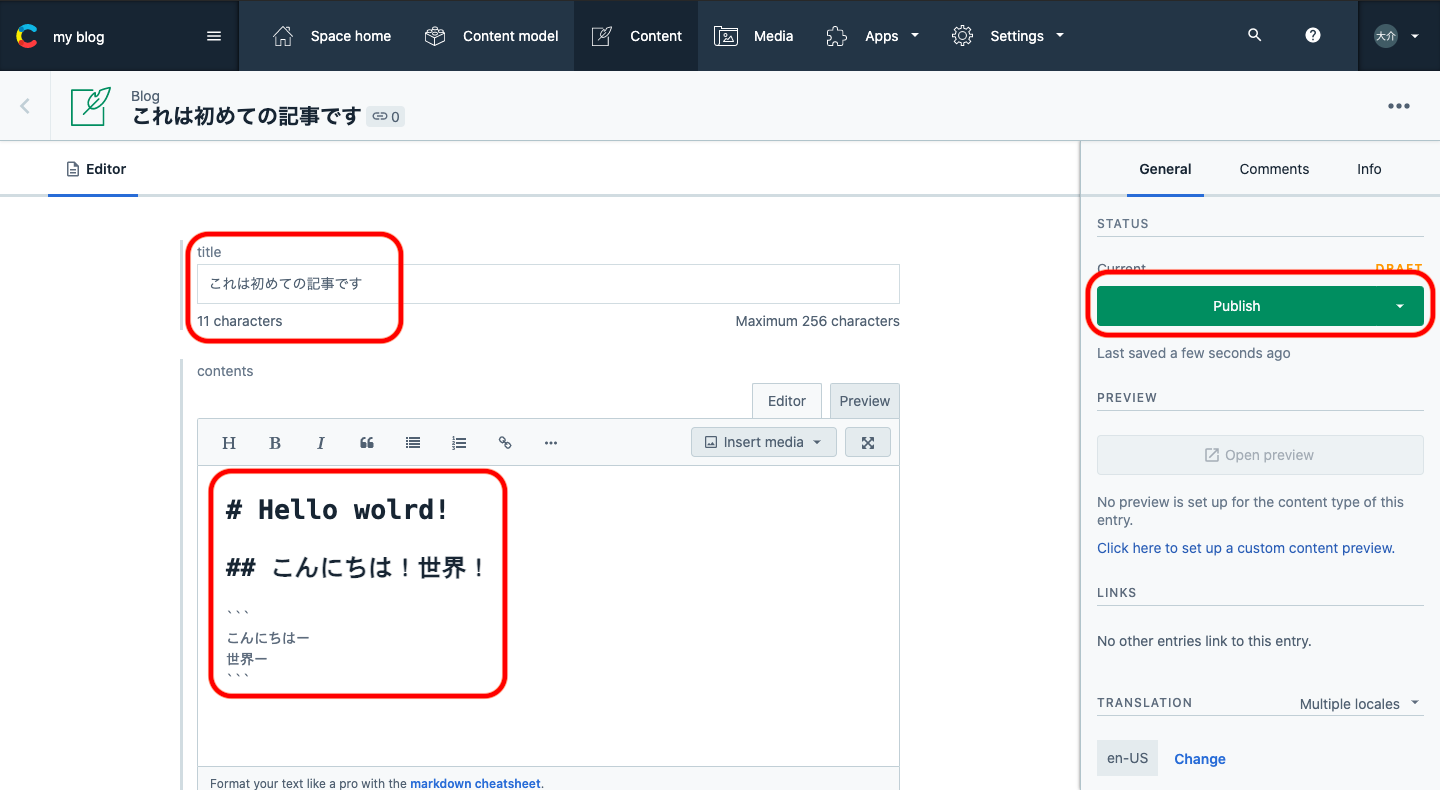Expand the Apps dropdown menu
Viewport: 1440px width, 790px height.
tap(873, 36)
